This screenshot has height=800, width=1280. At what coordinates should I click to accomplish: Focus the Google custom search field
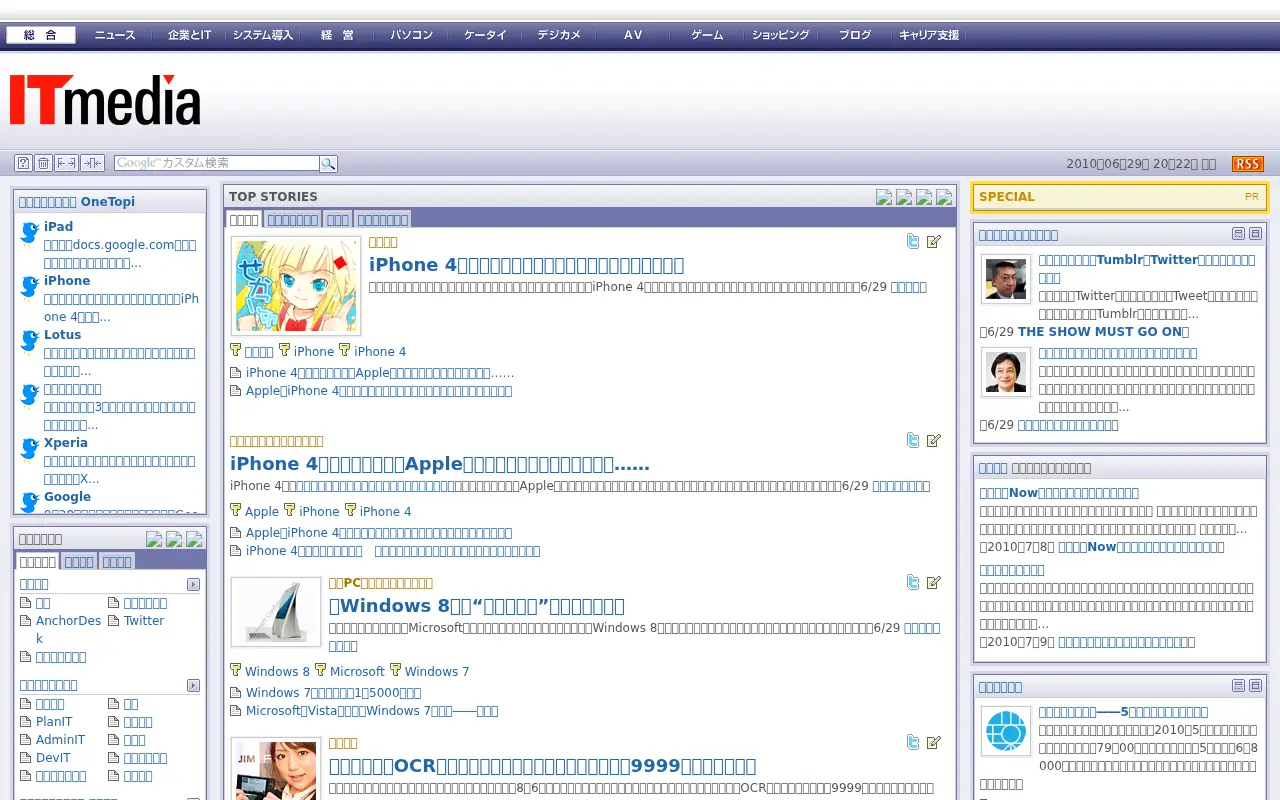coord(217,163)
